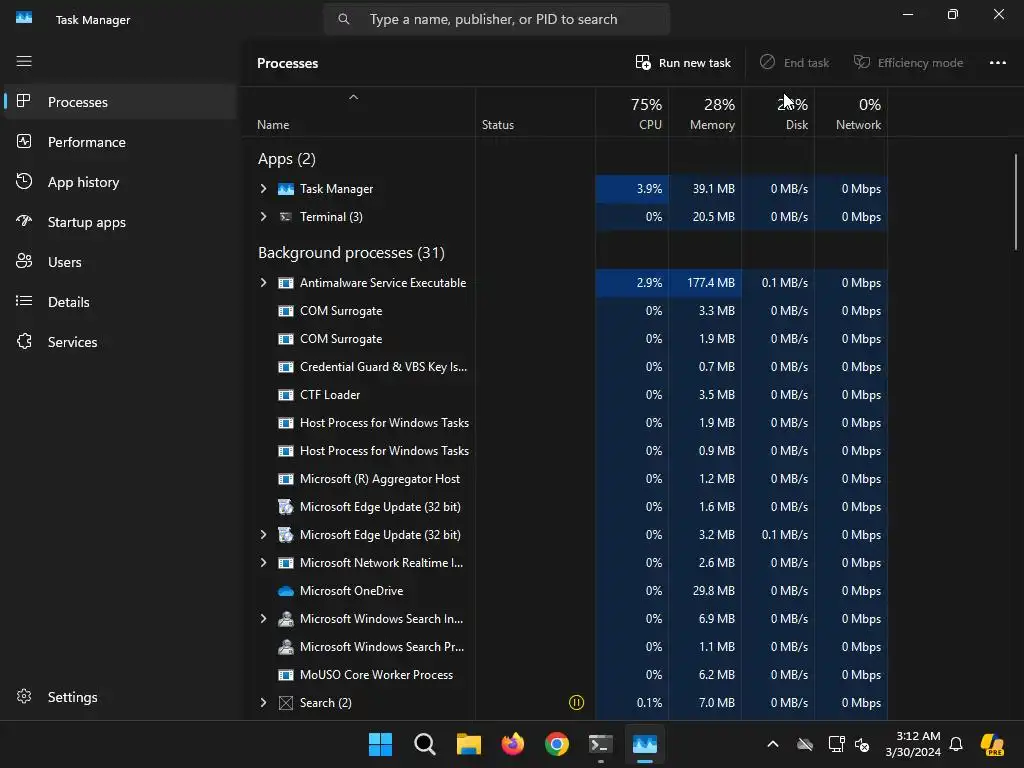This screenshot has width=1024, height=768.
Task: Click the Microsoft Windows Search Pr... icon
Action: [286, 647]
